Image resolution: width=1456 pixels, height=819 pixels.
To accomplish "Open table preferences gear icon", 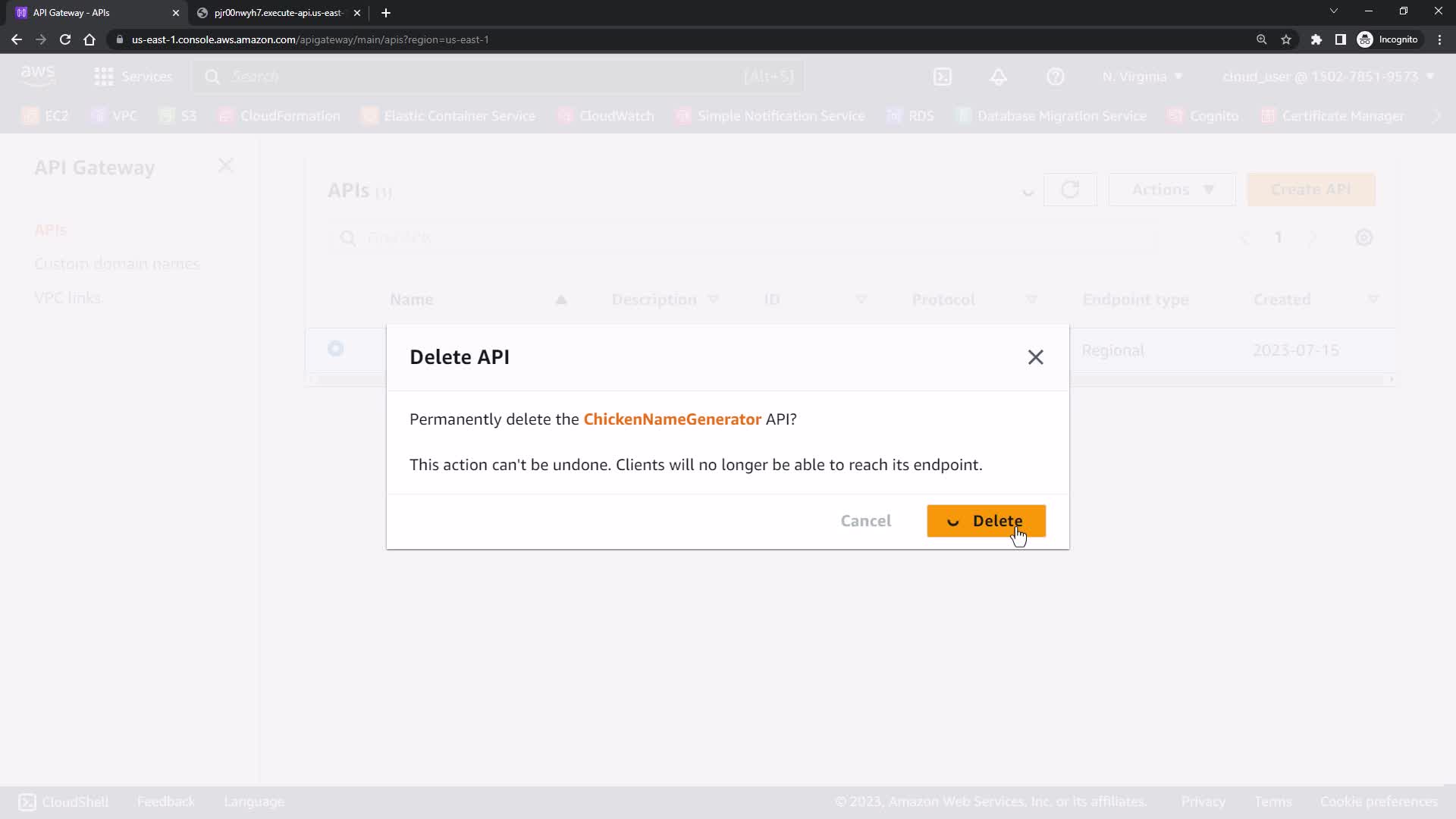I will [1363, 238].
